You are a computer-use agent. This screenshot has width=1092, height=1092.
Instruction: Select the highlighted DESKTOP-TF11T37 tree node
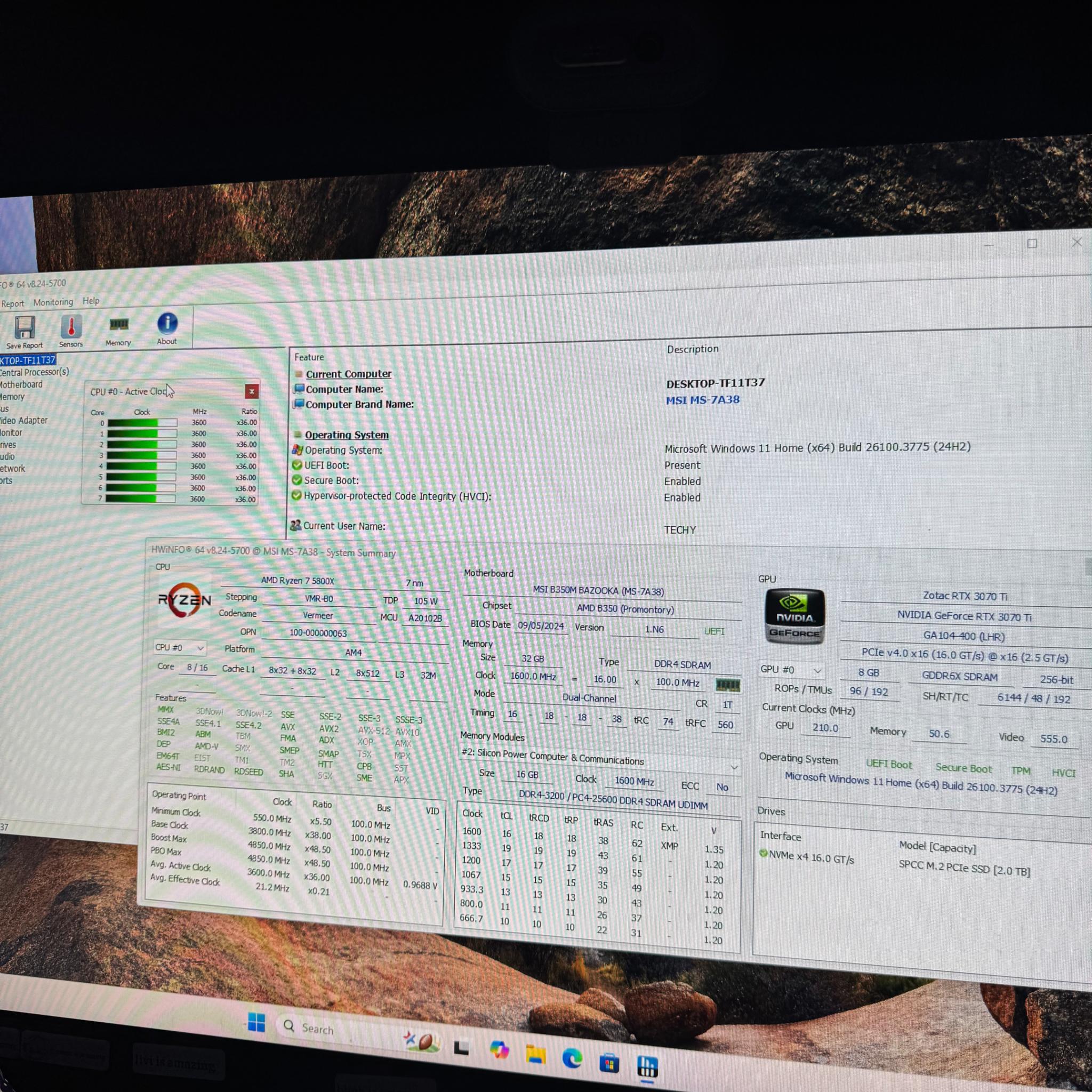[x=28, y=360]
